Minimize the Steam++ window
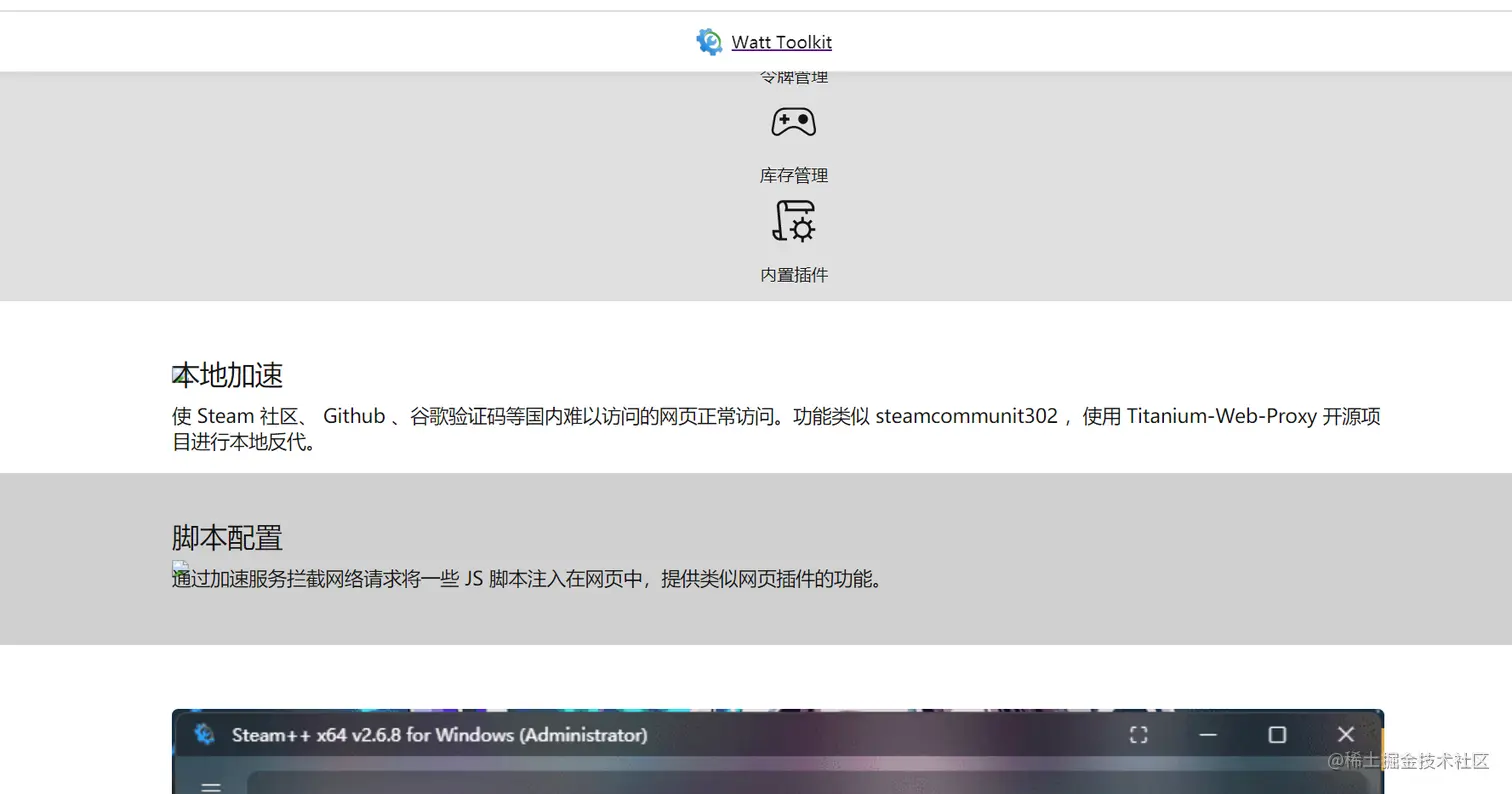1512x794 pixels. click(1208, 735)
